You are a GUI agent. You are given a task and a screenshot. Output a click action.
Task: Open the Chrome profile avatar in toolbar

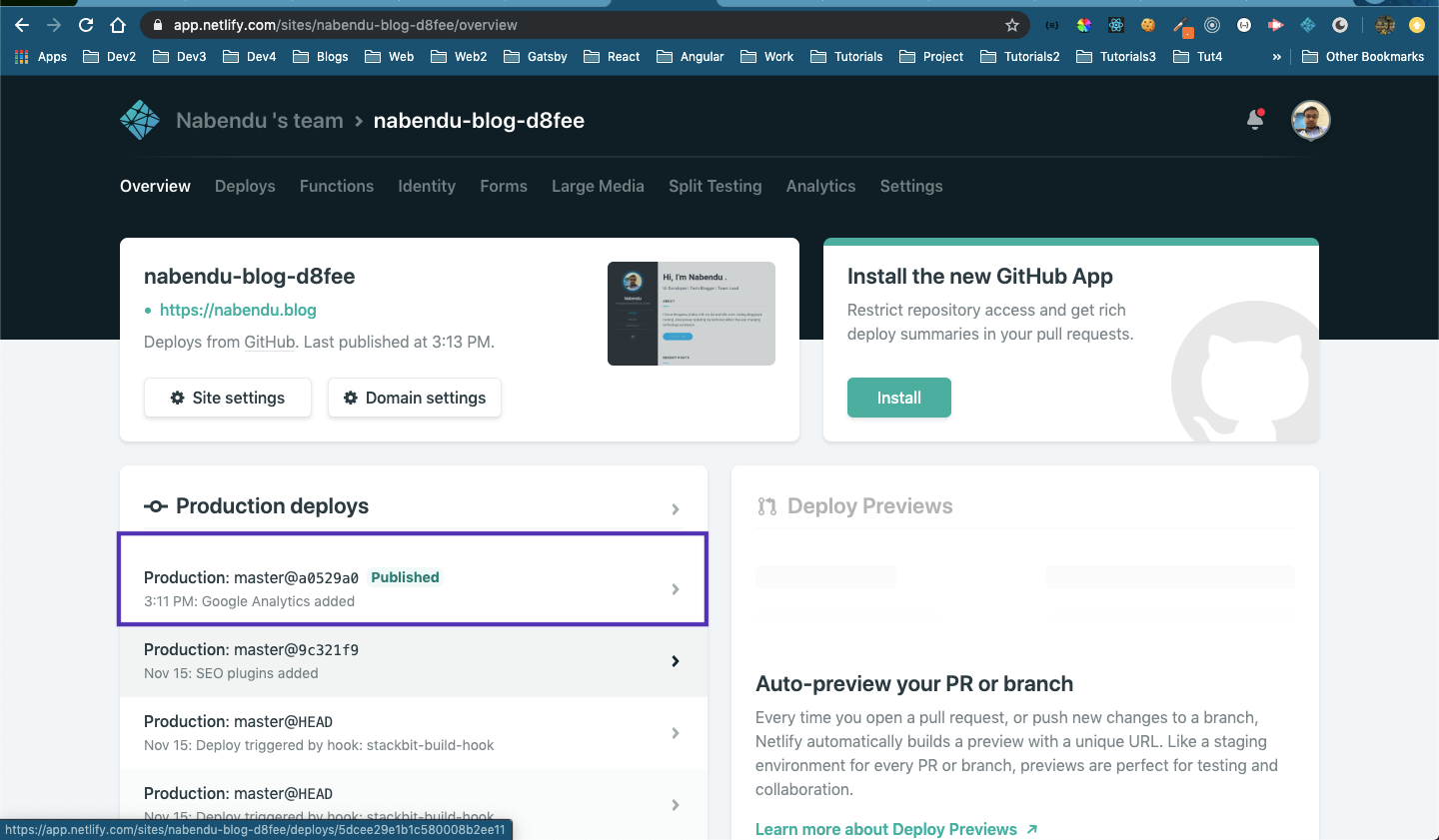(x=1385, y=25)
